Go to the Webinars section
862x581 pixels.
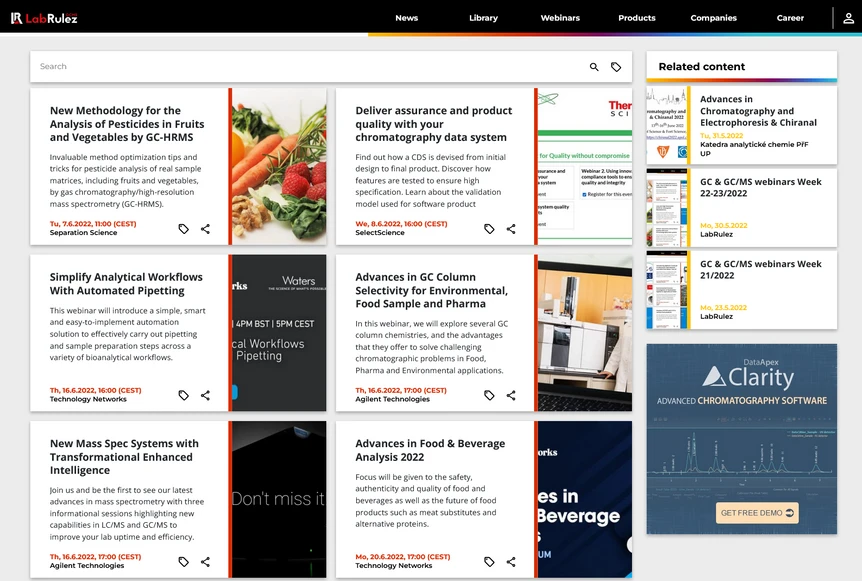point(560,18)
